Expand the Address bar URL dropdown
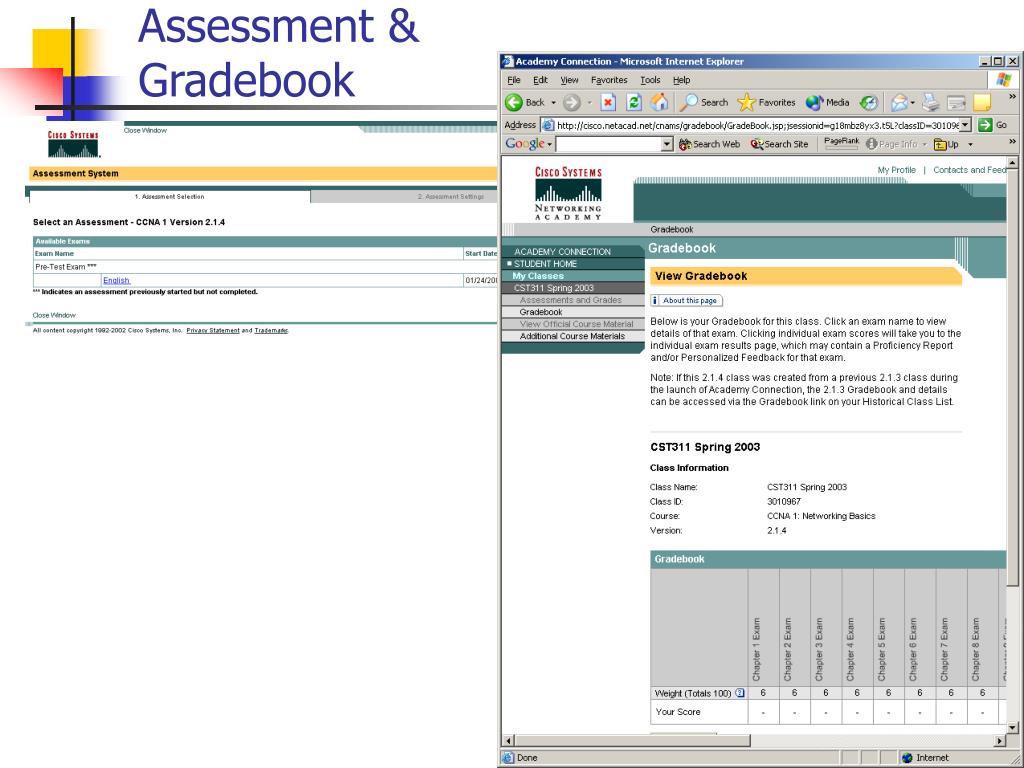 [966, 125]
